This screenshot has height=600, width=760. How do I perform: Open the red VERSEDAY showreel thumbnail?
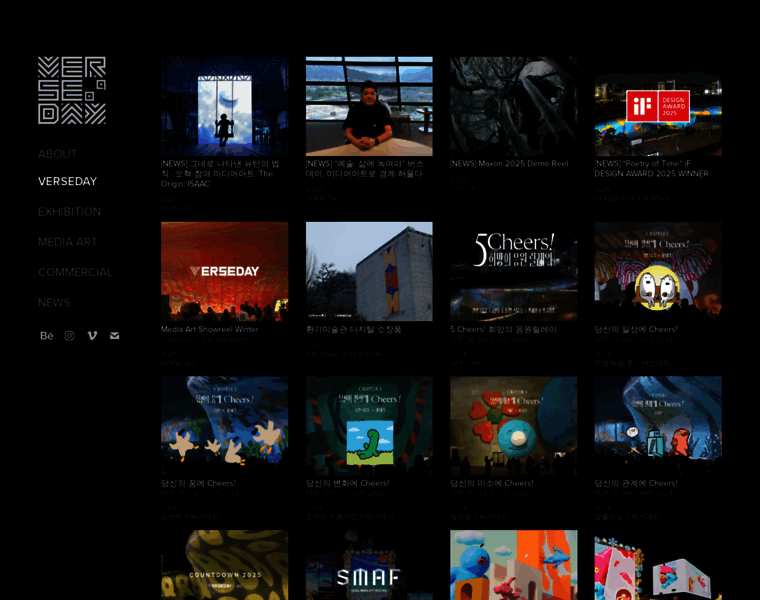(224, 271)
